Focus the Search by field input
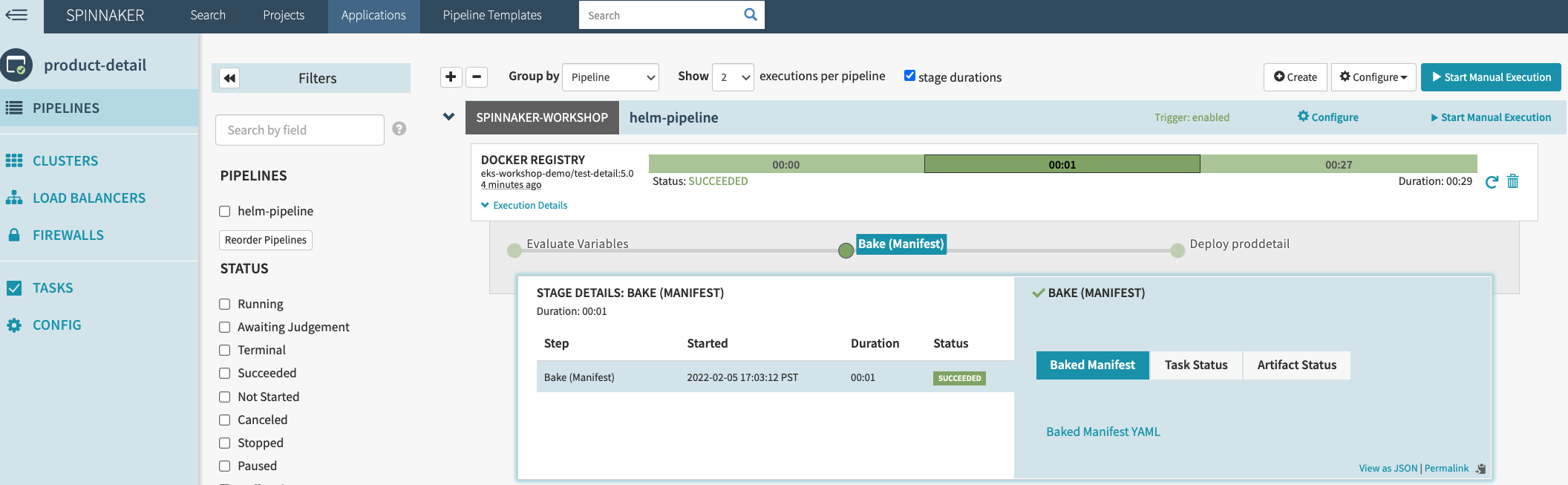The image size is (1568, 485). (300, 130)
